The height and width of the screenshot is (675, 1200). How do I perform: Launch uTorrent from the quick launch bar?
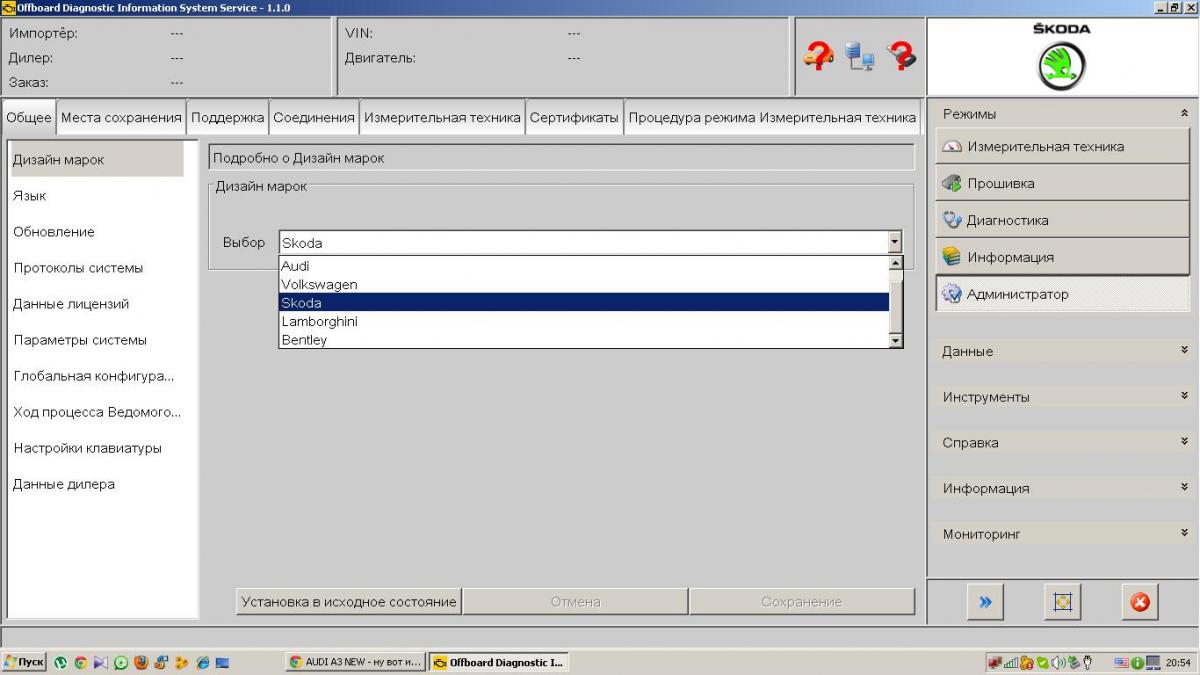pos(61,662)
